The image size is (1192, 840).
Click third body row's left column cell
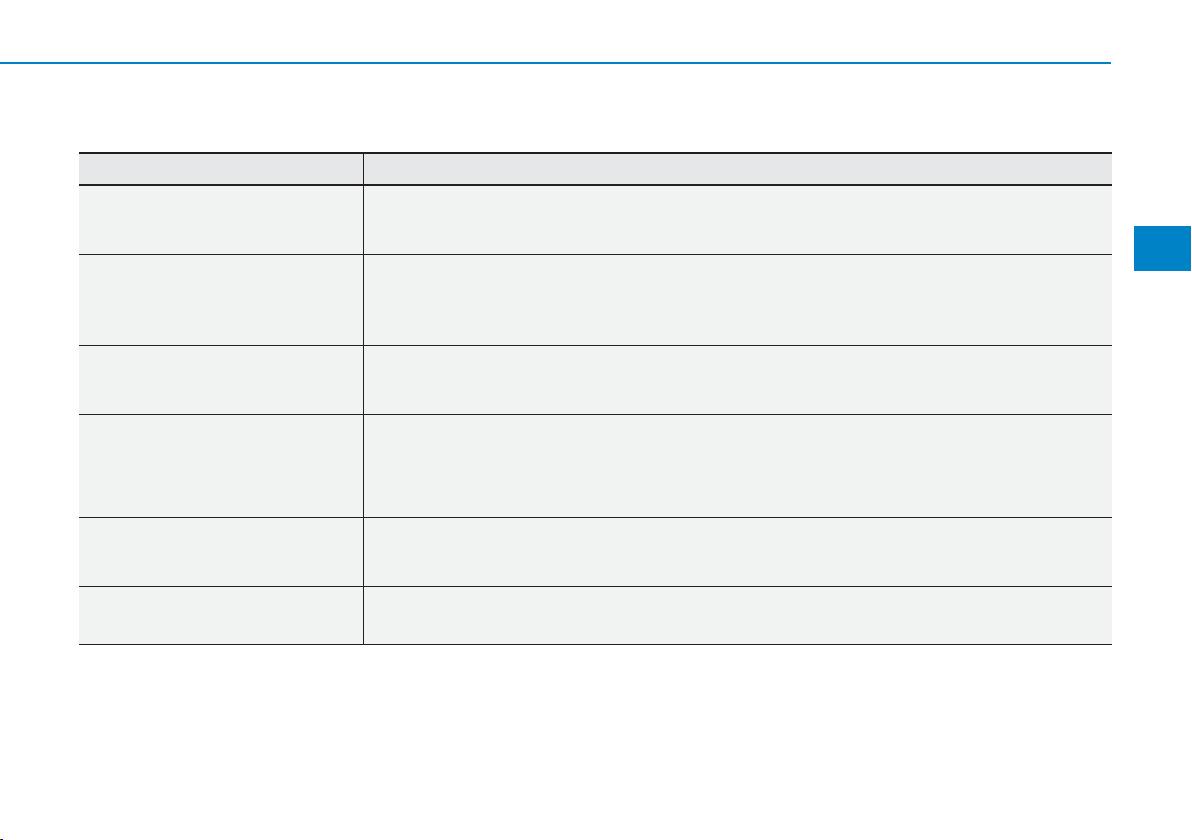(220, 380)
